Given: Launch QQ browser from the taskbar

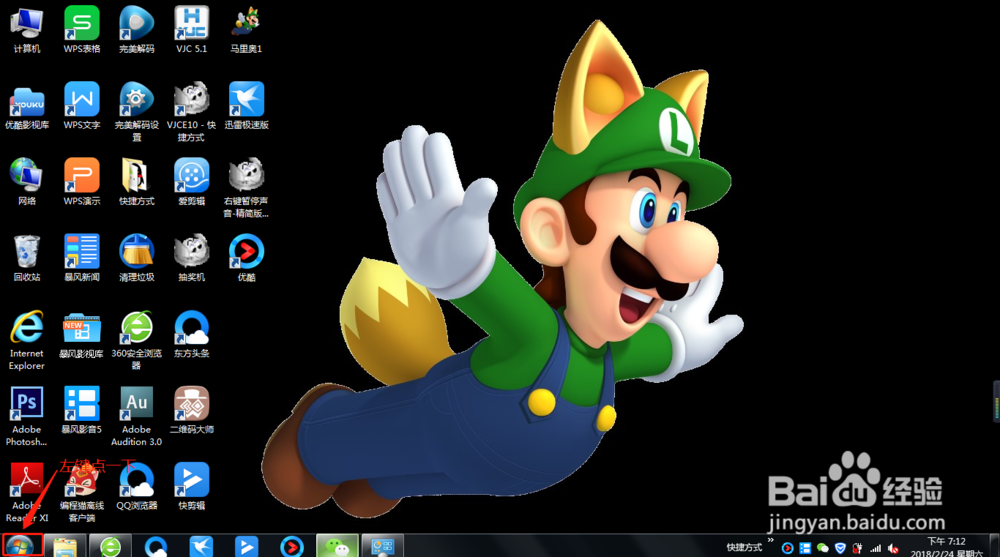Looking at the screenshot, I should 156,547.
